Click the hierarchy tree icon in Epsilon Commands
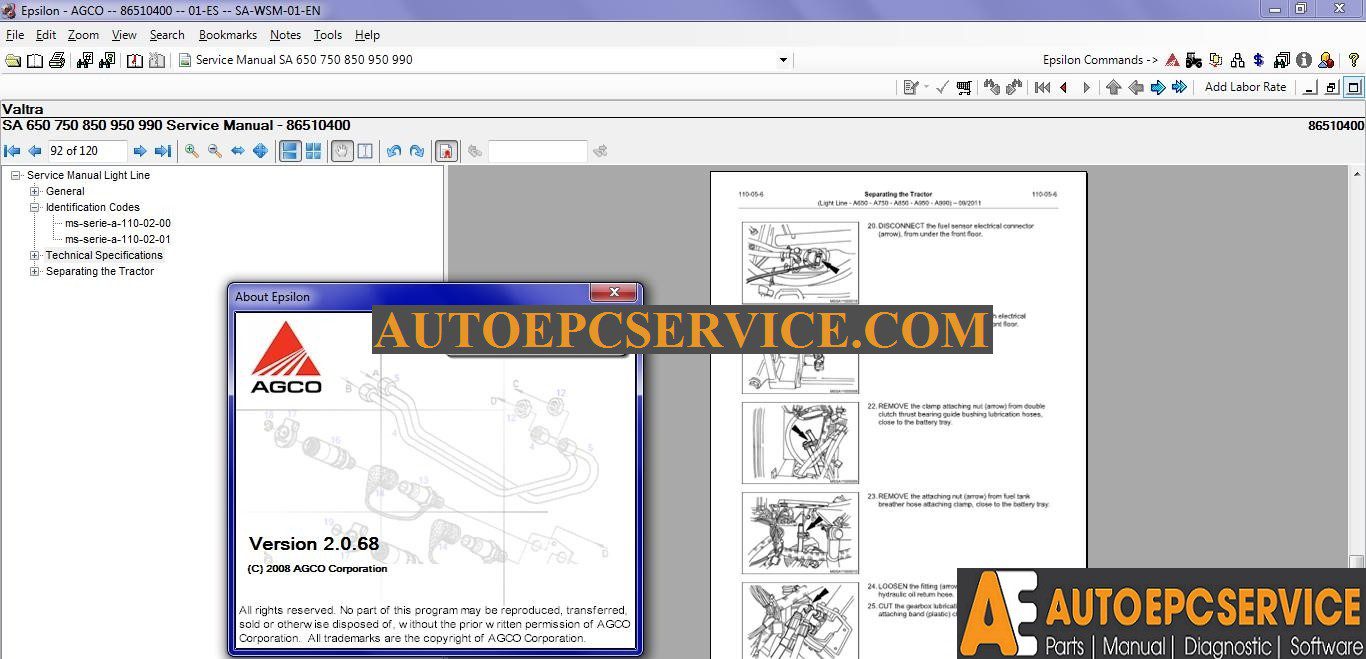The width and height of the screenshot is (1366, 659). click(x=1238, y=60)
